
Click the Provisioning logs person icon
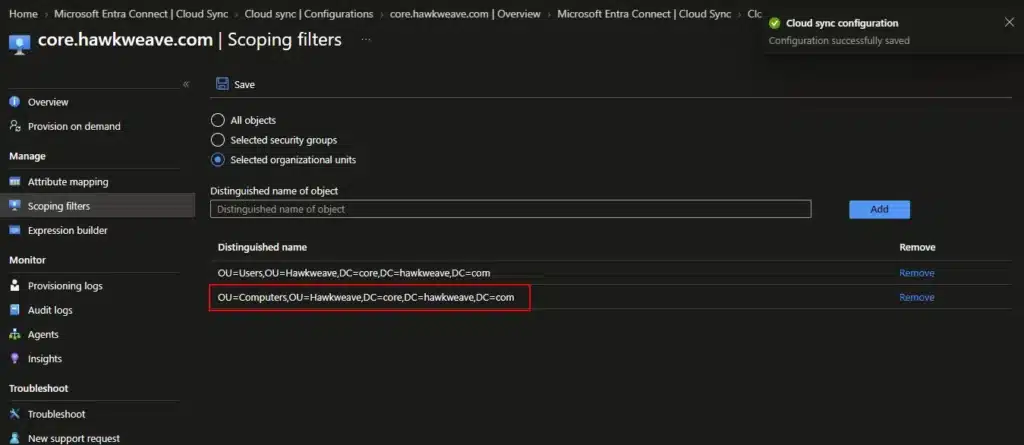(x=14, y=286)
